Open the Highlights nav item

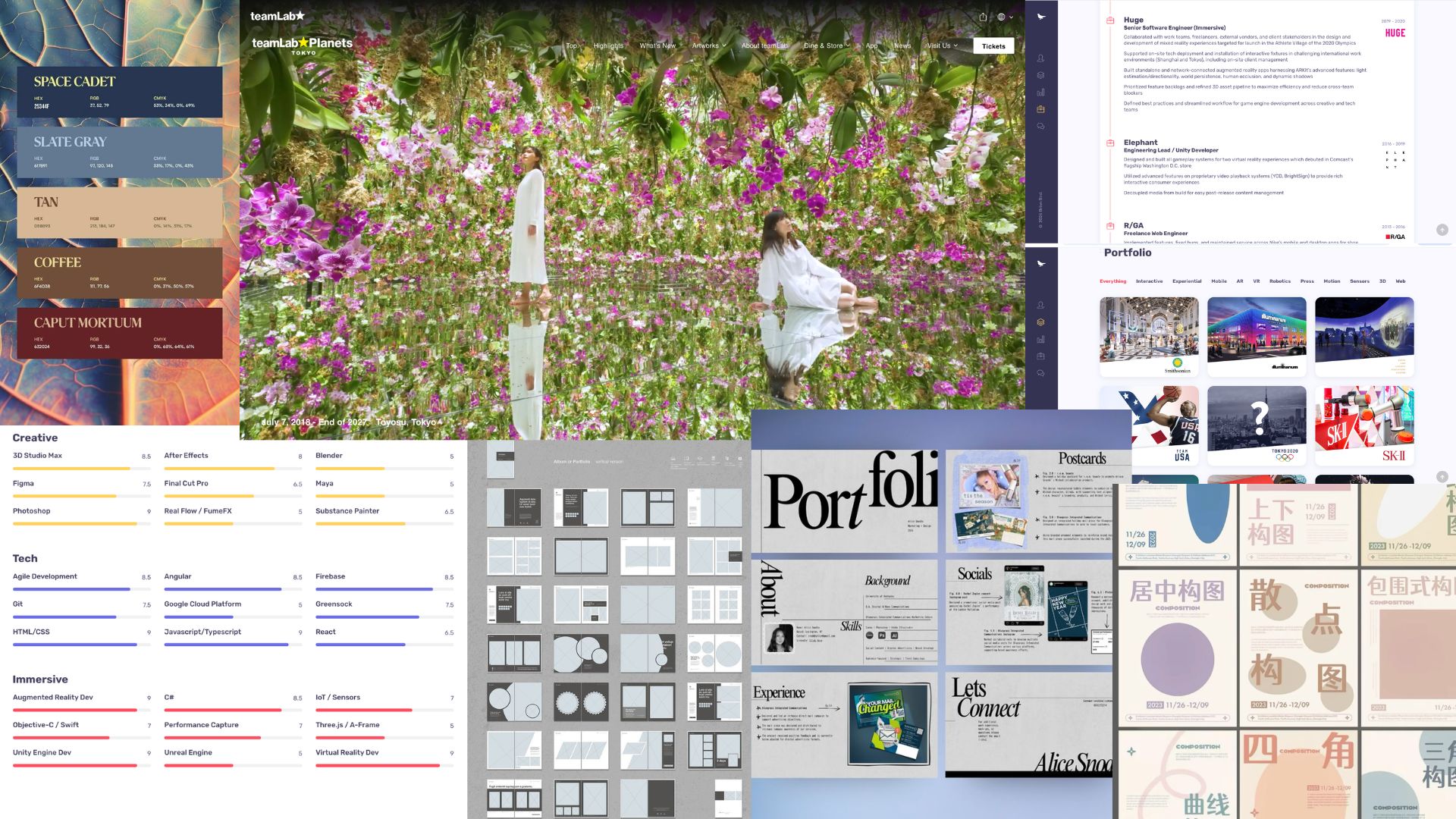608,45
